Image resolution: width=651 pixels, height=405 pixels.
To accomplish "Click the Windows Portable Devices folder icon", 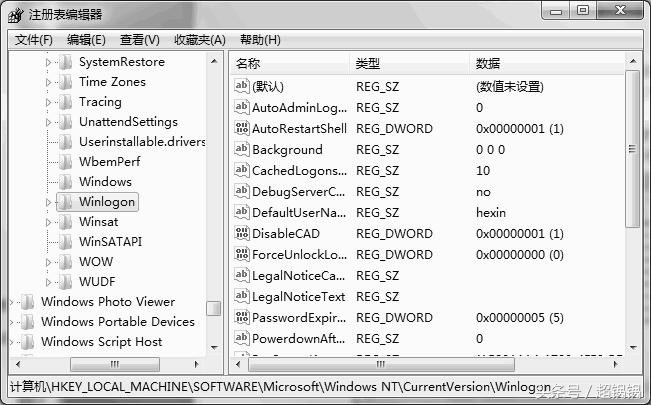I will (x=27, y=322).
